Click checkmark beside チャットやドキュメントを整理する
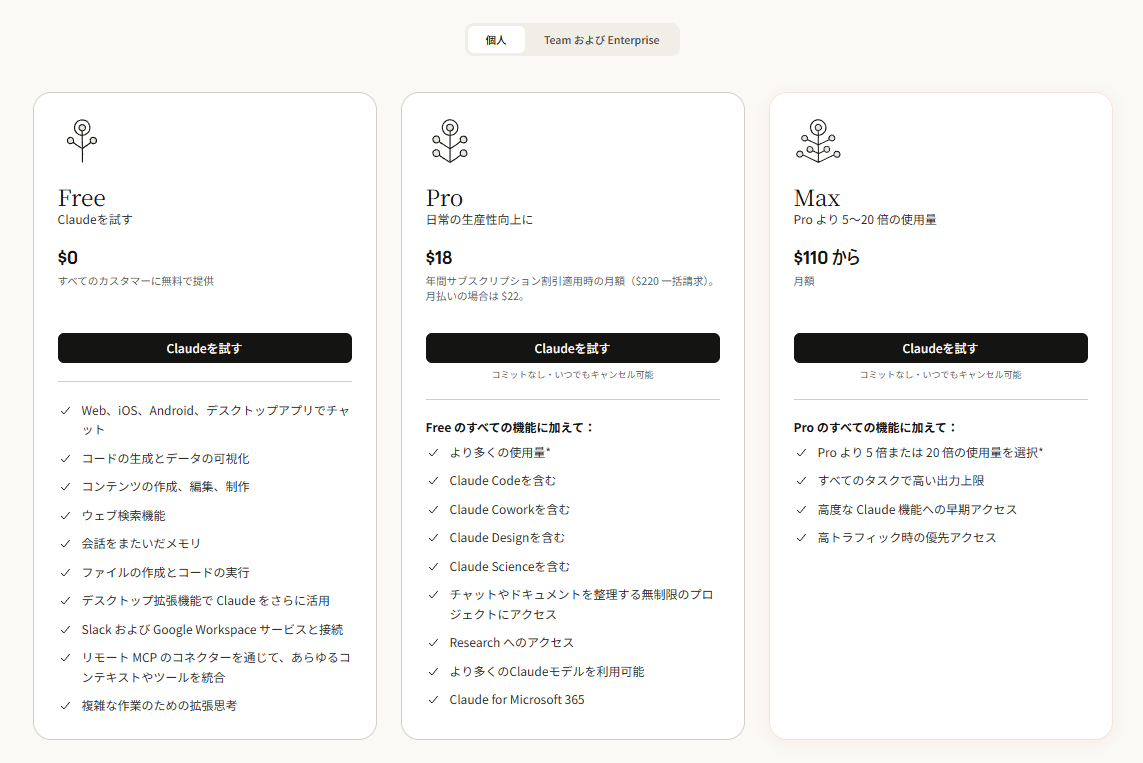This screenshot has height=763, width=1143. 434,595
